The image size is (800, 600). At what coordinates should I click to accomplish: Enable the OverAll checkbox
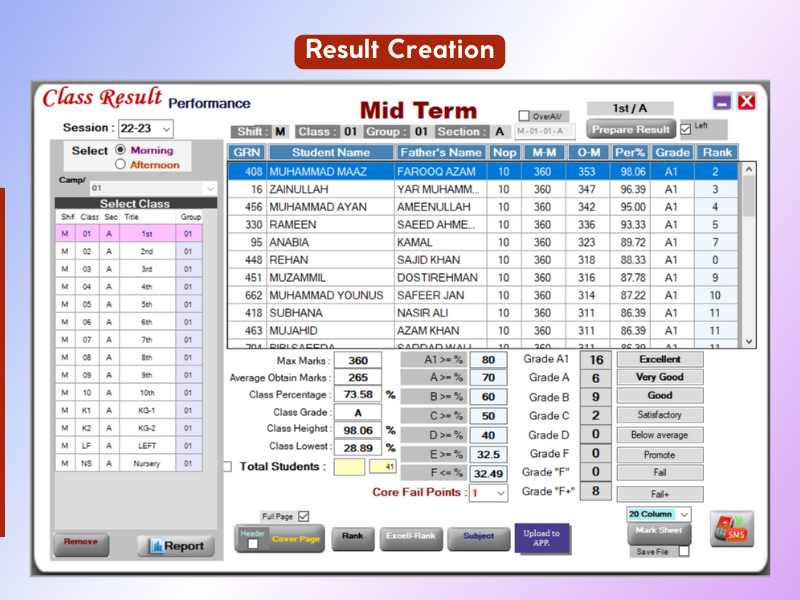(x=524, y=116)
